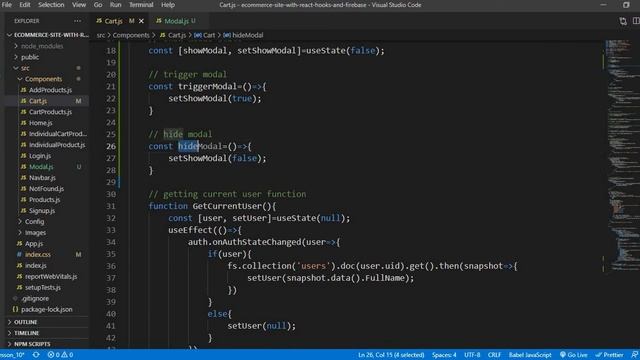Change indentation via Spaces: 4
640x360 pixels.
[444, 355]
